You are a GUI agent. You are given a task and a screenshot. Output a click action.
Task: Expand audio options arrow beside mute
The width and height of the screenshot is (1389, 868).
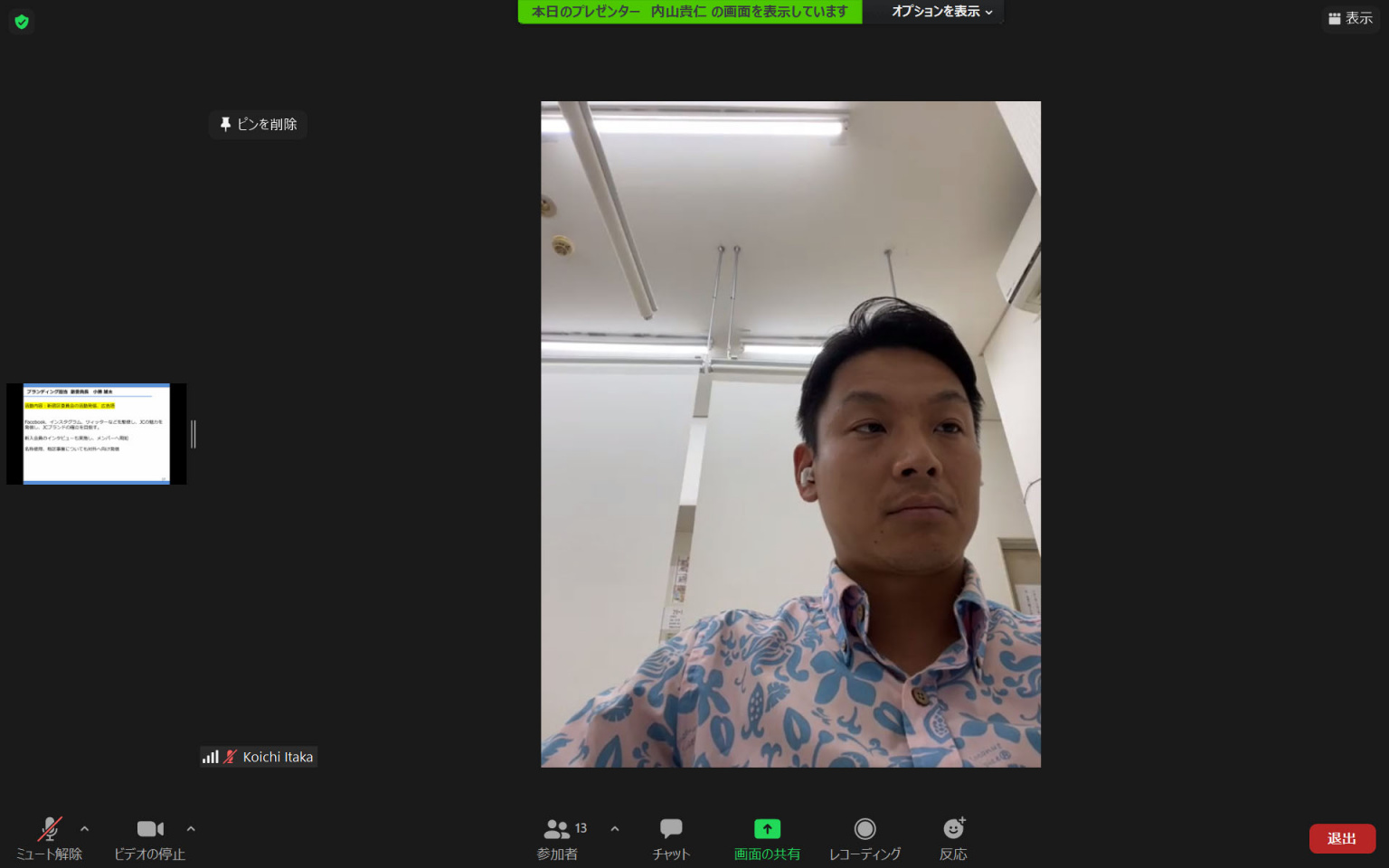[85, 828]
